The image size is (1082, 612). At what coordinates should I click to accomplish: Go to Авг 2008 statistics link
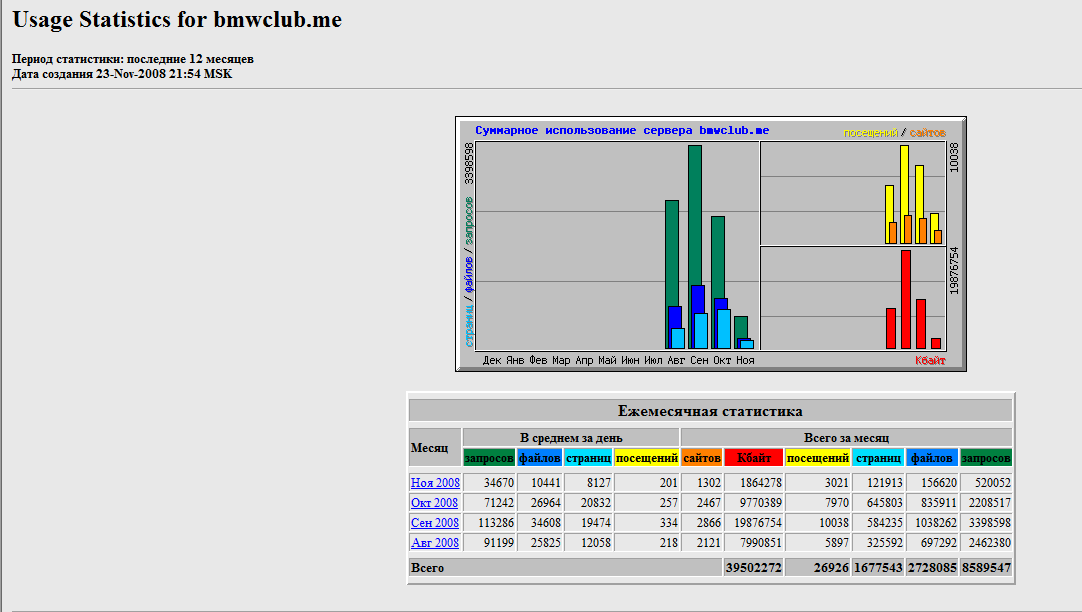click(x=434, y=543)
